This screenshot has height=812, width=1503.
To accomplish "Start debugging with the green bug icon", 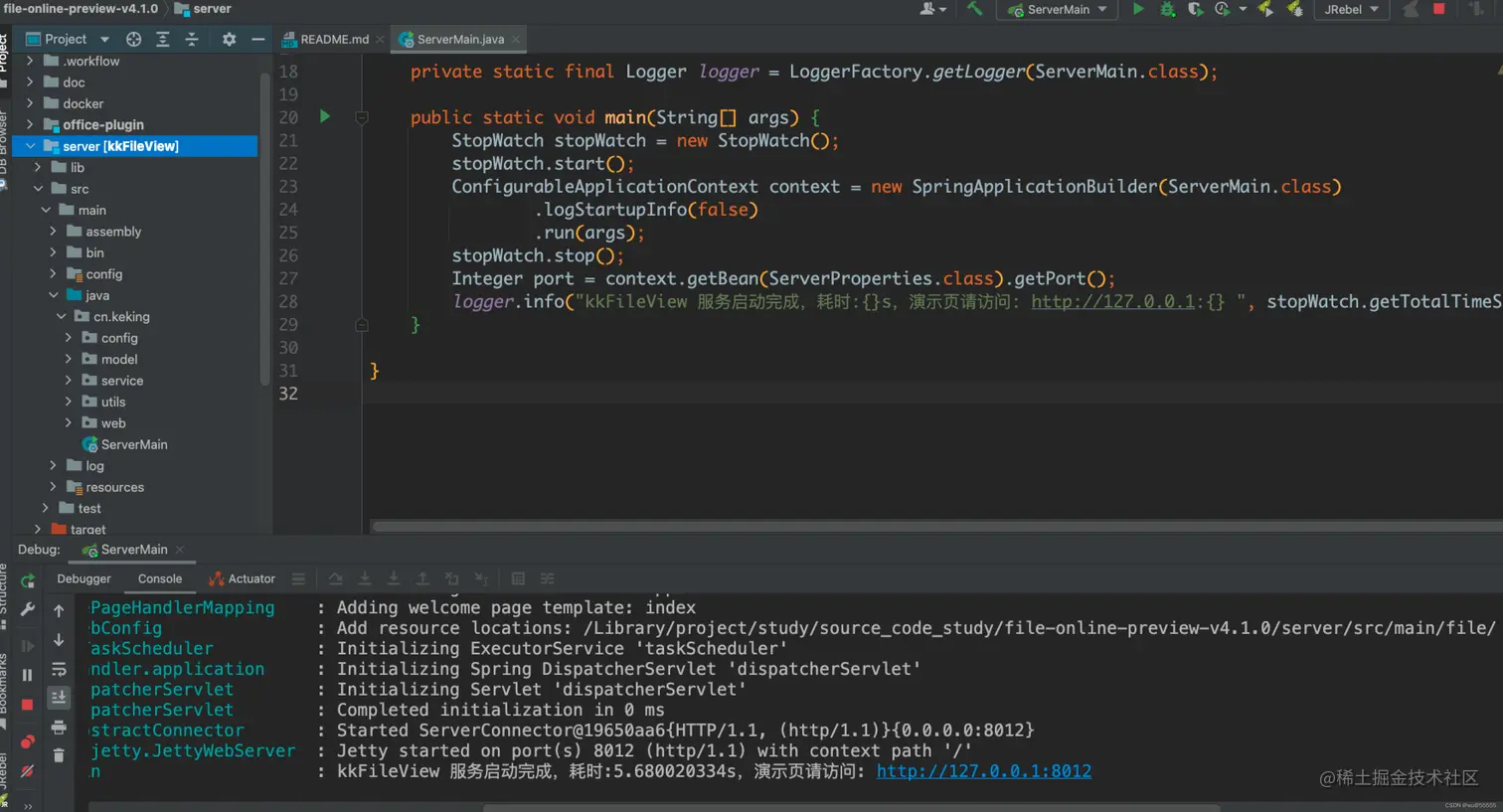I will click(x=1167, y=9).
